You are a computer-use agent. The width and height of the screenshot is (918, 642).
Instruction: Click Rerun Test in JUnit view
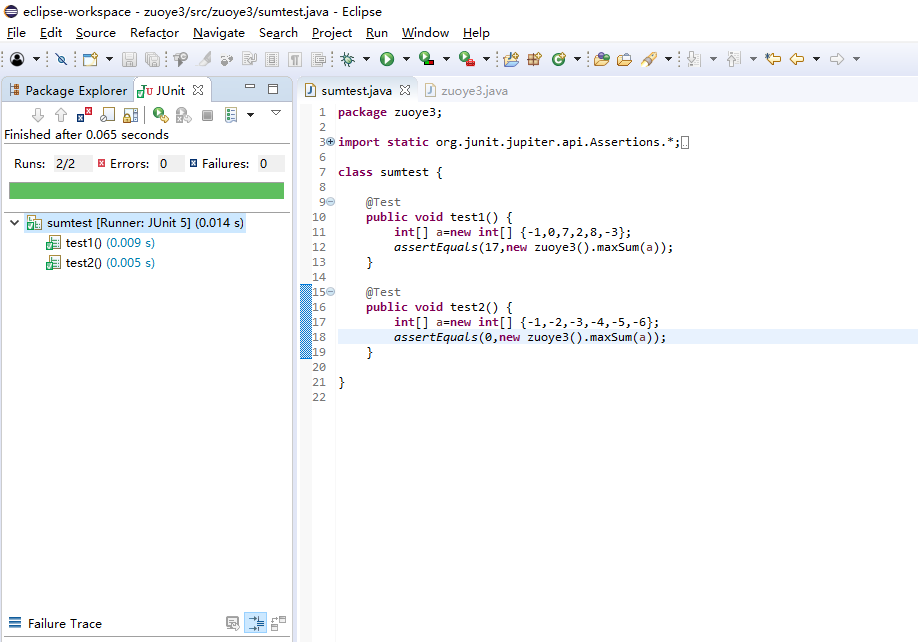(159, 115)
